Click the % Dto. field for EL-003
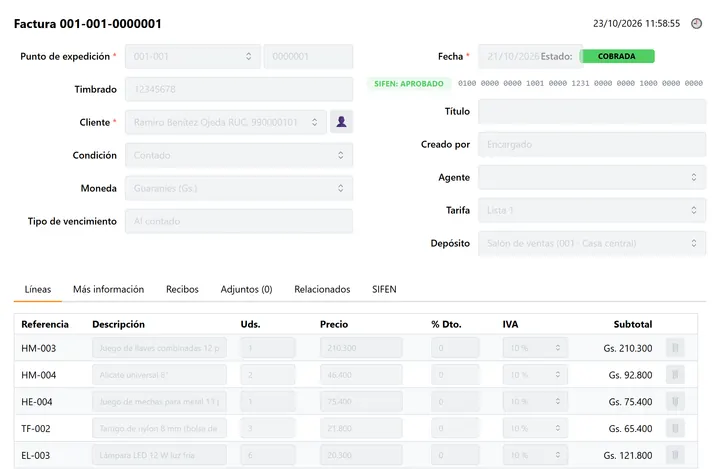 tap(455, 455)
